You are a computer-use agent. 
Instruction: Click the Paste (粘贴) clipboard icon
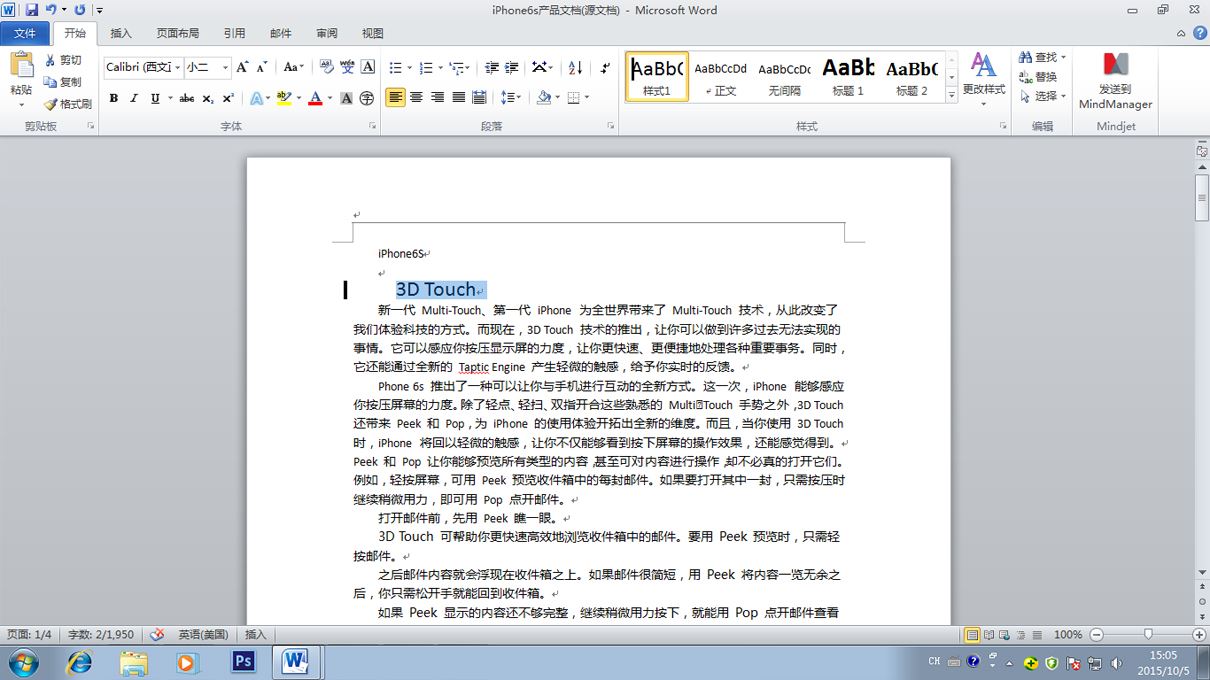[22, 66]
